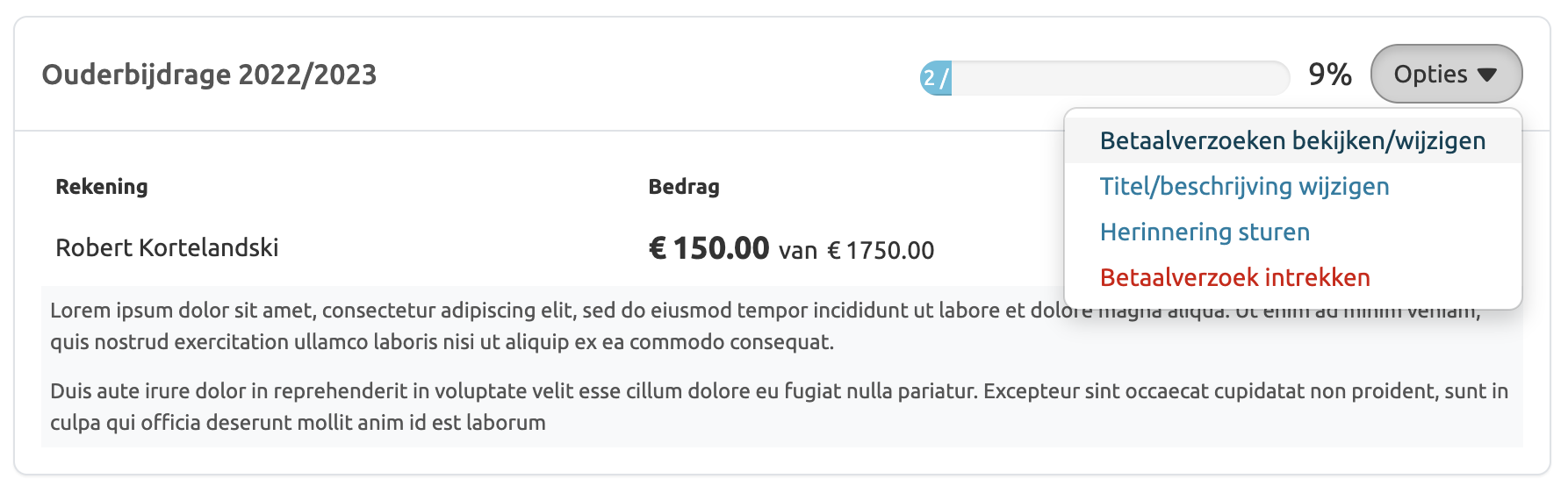This screenshot has width=1568, height=493.
Task: Click the Duis aute irure paragraph
Action: pos(527,406)
